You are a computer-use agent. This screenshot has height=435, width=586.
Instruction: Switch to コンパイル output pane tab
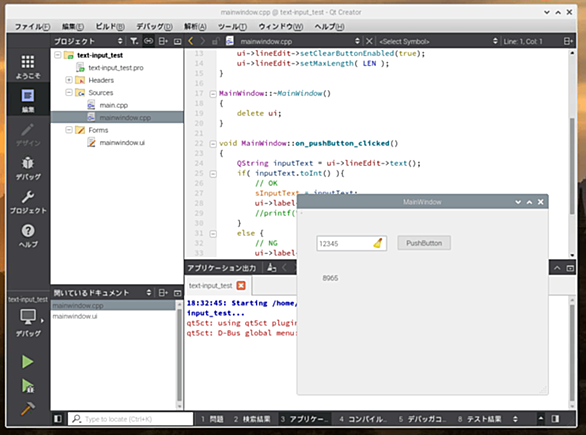[363, 419]
